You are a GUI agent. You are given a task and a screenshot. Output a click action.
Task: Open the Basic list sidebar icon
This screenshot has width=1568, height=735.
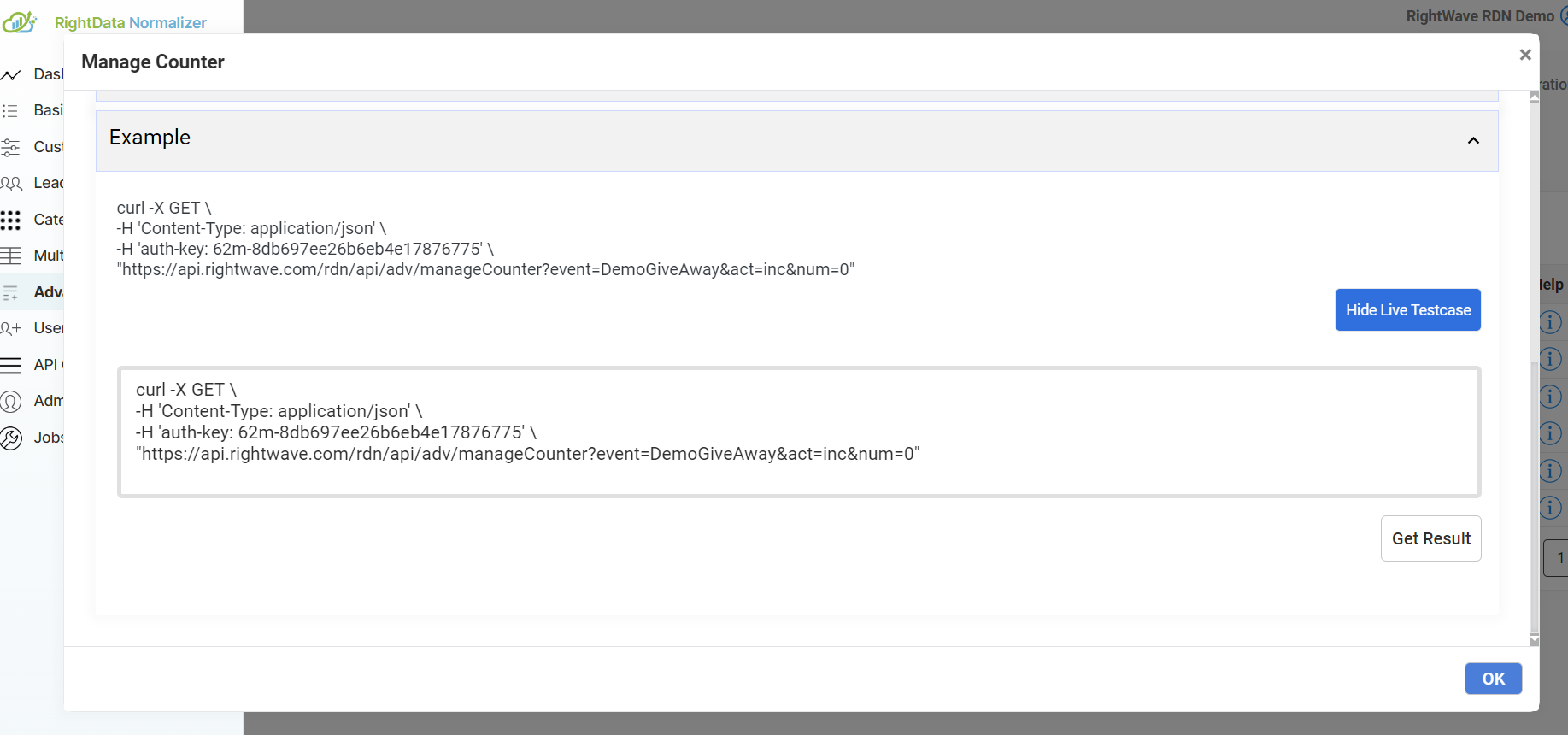coord(10,111)
